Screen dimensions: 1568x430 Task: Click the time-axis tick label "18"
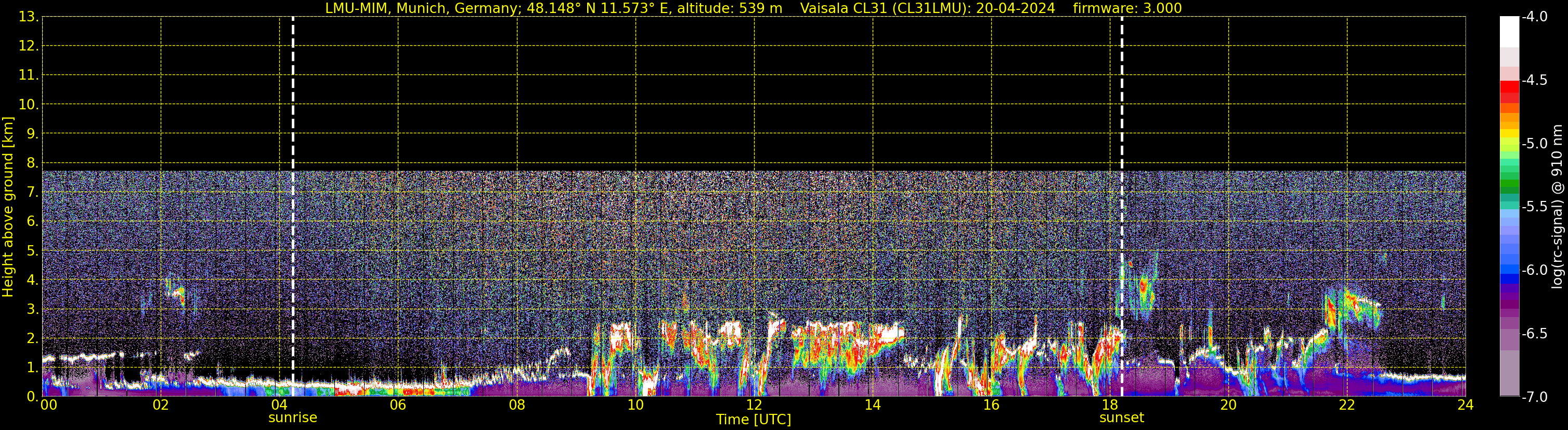coord(1110,405)
